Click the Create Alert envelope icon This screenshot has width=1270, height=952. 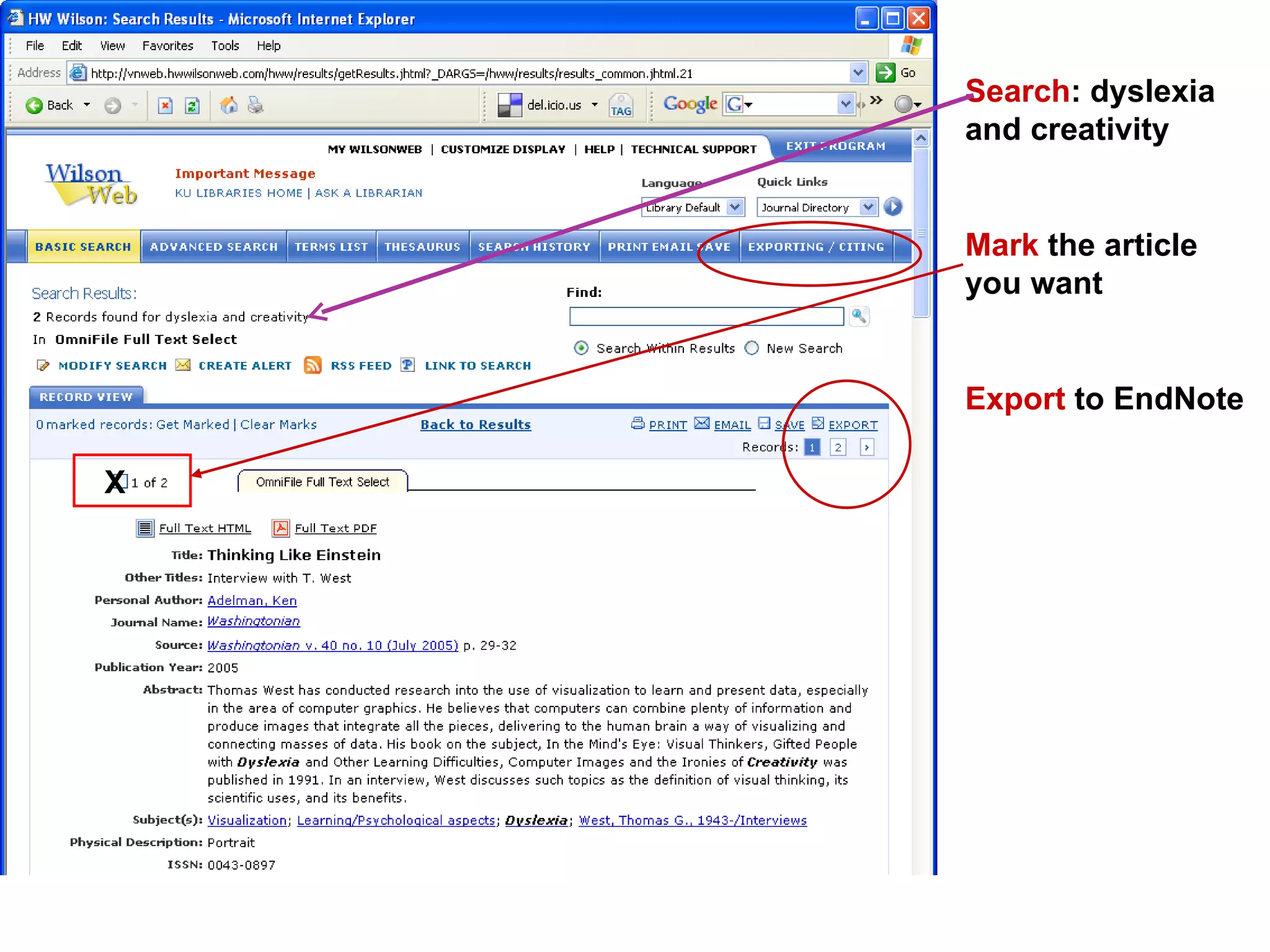[x=183, y=365]
